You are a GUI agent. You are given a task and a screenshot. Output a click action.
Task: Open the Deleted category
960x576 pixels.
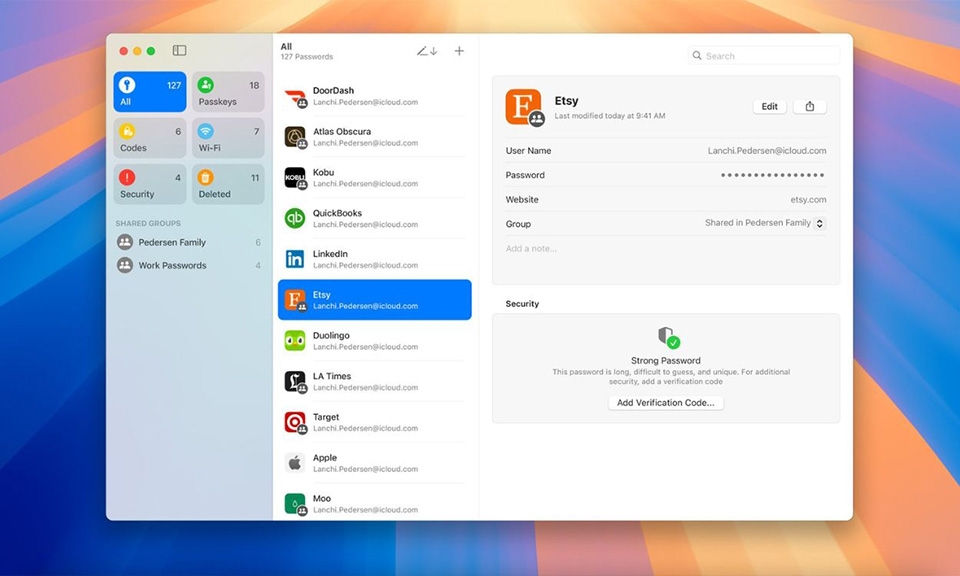[228, 184]
